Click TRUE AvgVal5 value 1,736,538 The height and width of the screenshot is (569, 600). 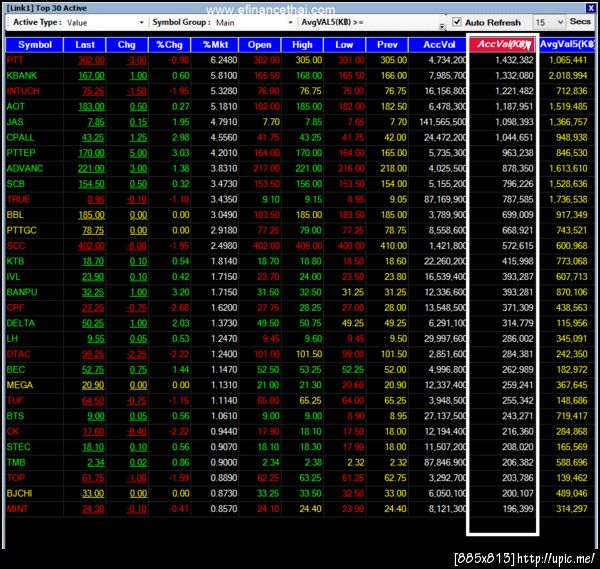tap(568, 199)
